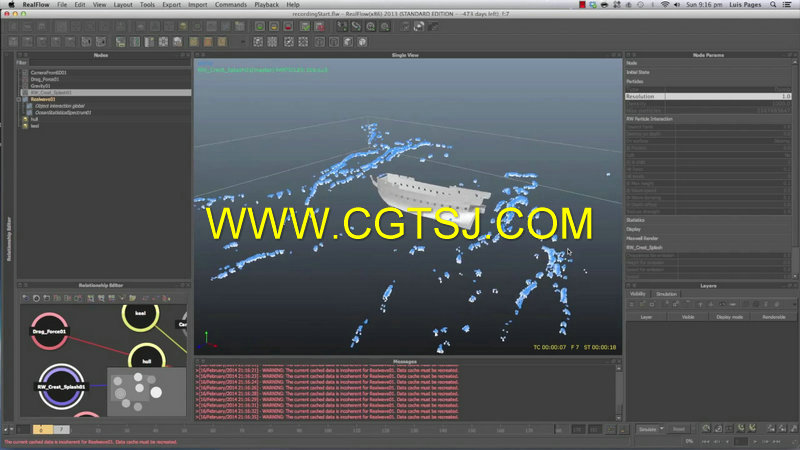Screen dimensions: 800x450
Task: Click the red status indicator toolbar icon
Action: (288, 27)
